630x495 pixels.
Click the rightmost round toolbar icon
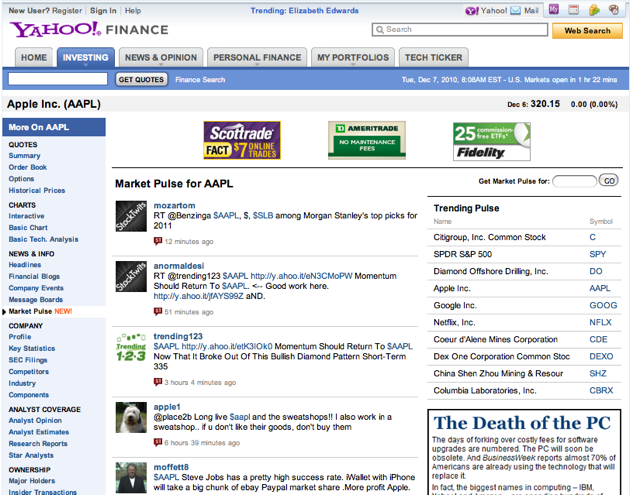coord(614,10)
